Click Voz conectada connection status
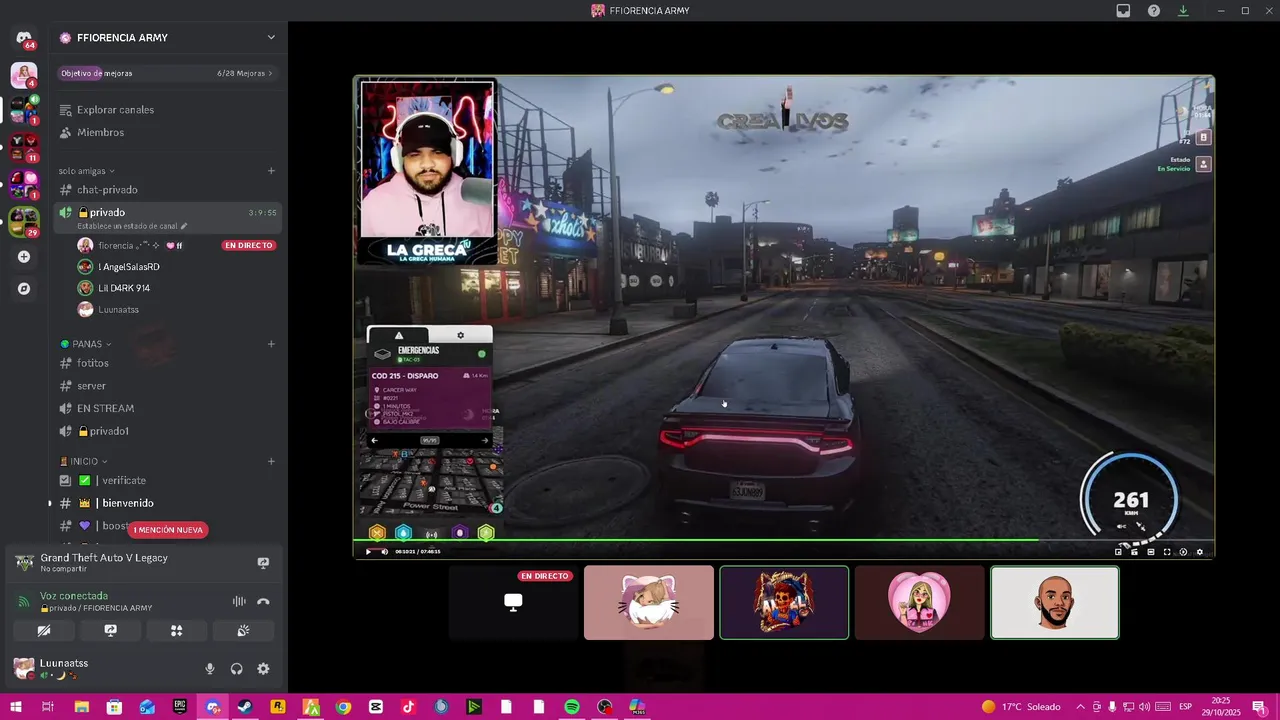Screen dimensions: 1280x720 [x=74, y=596]
